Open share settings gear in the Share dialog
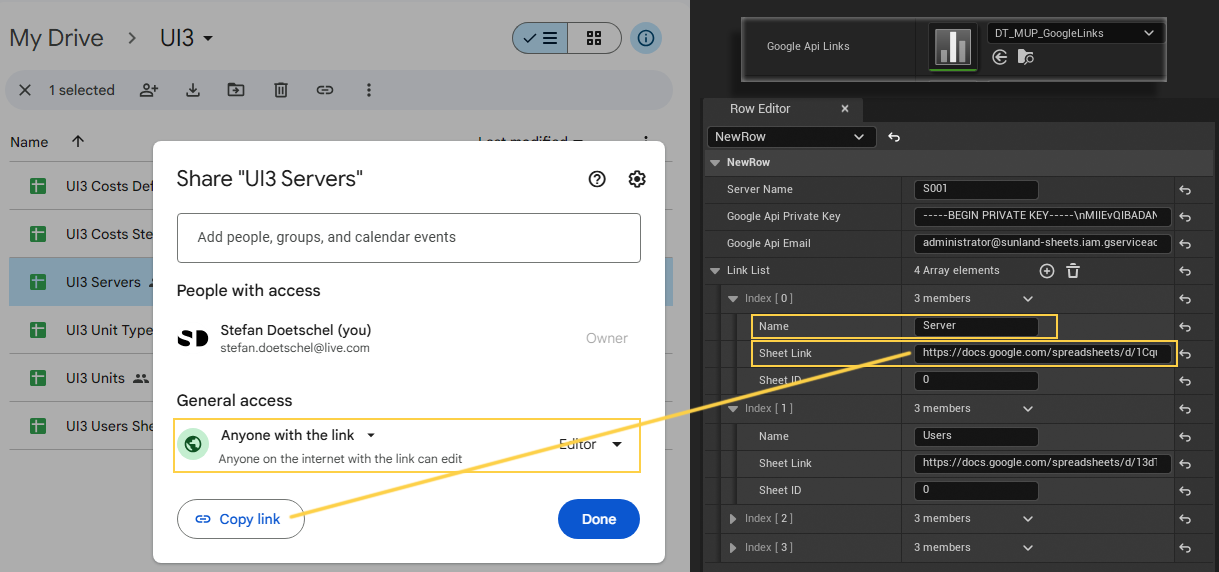Viewport: 1219px width, 572px height. (x=637, y=179)
